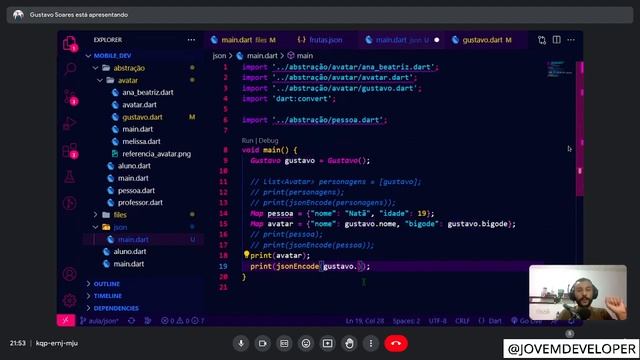Viewport: 640px width, 360px height.
Task: Click the json breadcrumb segment
Action: coord(219,56)
